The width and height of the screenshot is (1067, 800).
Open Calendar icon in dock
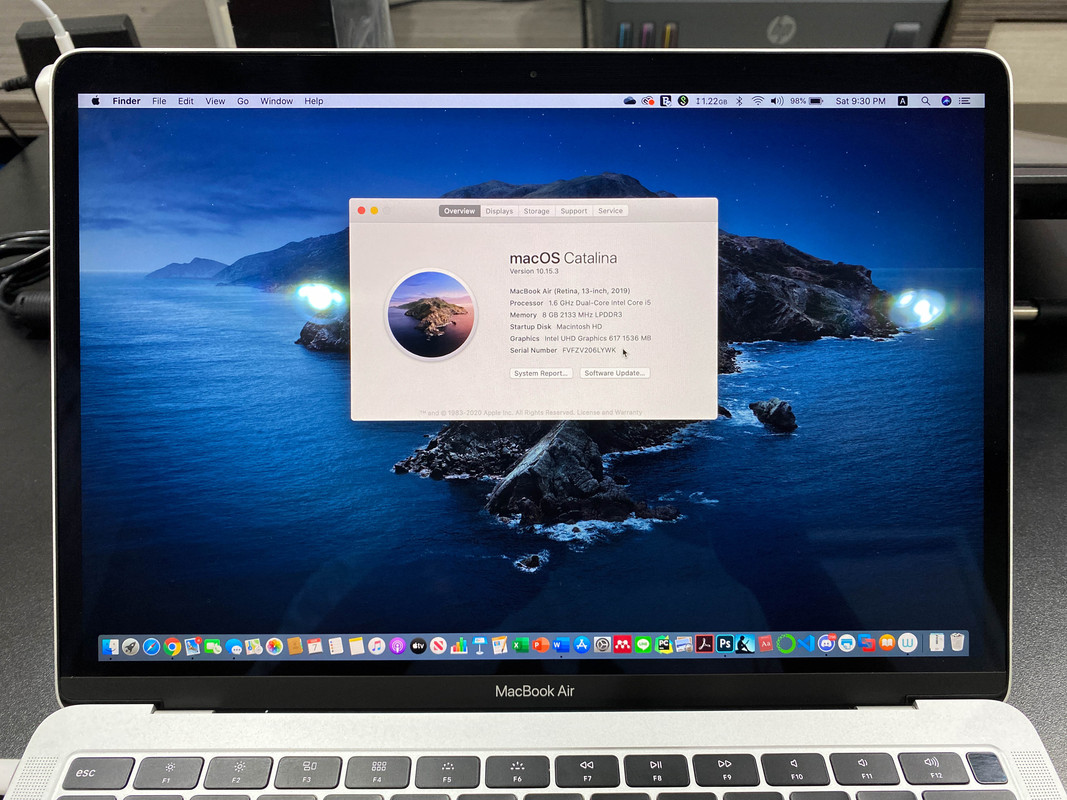tap(314, 646)
